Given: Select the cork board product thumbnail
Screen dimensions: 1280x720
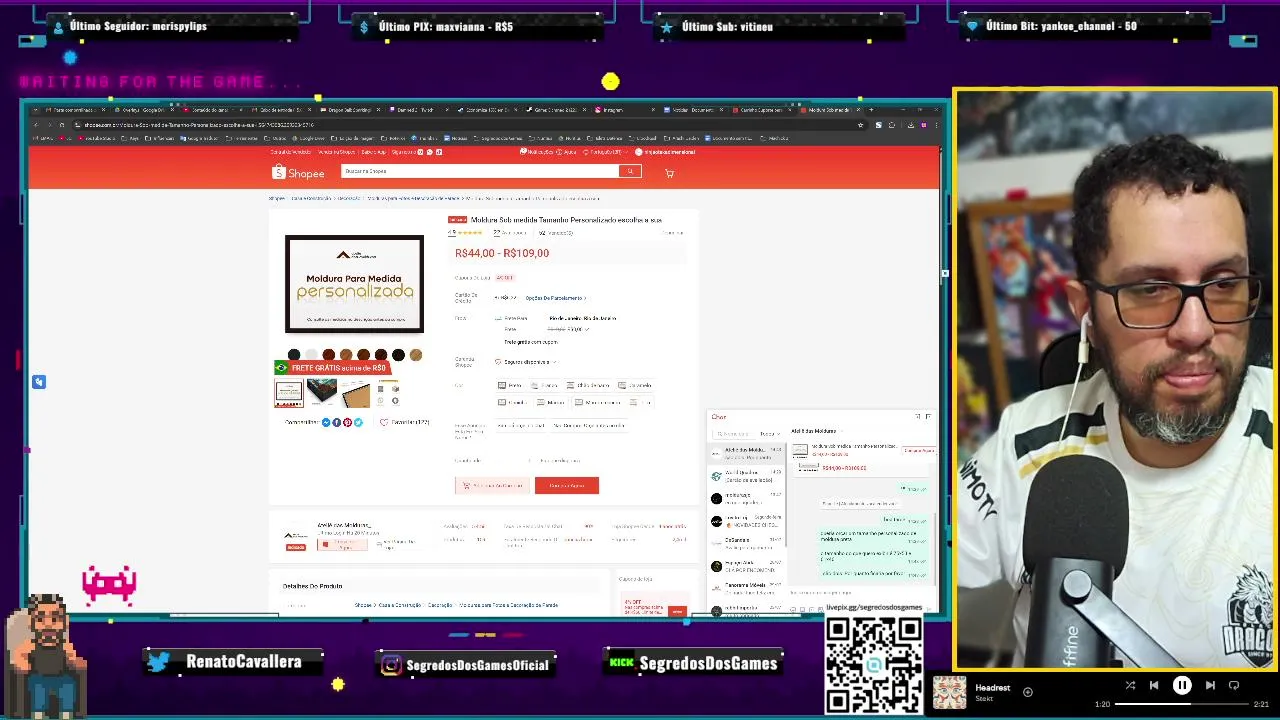Looking at the screenshot, I should (x=355, y=394).
